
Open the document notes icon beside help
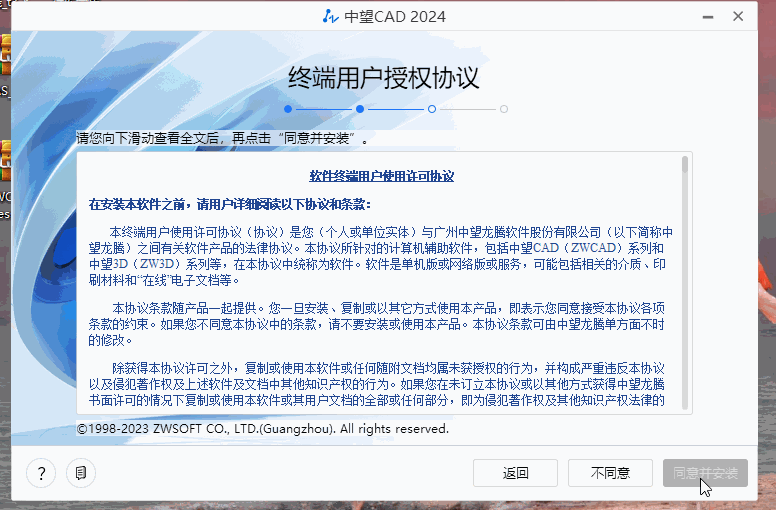(81, 473)
